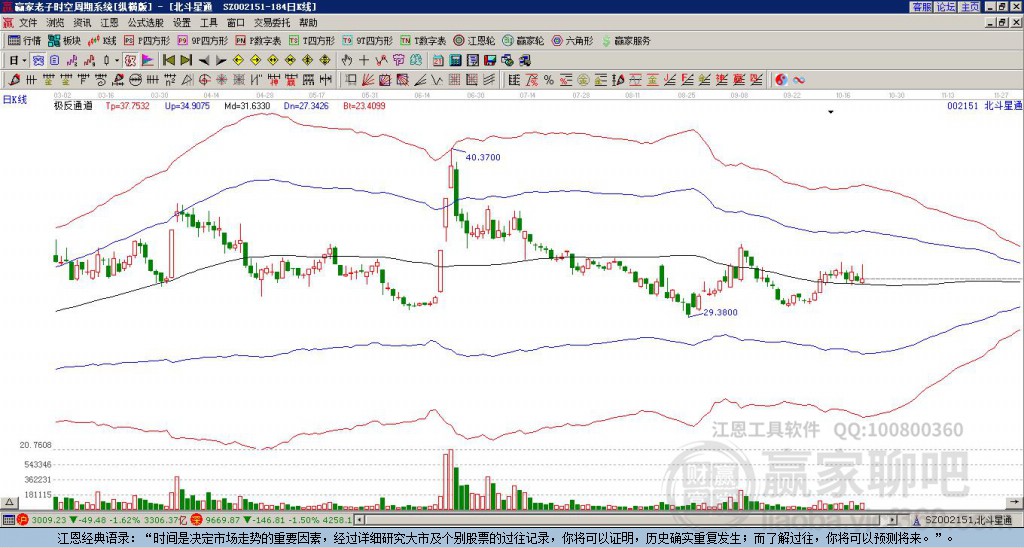1024x548 pixels.
Task: Select the hand pan tool
Action: [x=346, y=61]
